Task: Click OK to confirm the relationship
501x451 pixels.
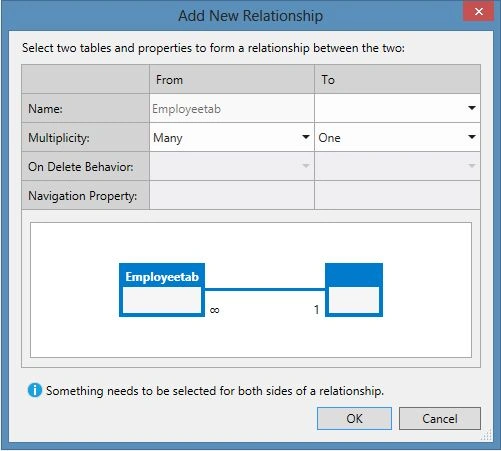Action: point(354,418)
